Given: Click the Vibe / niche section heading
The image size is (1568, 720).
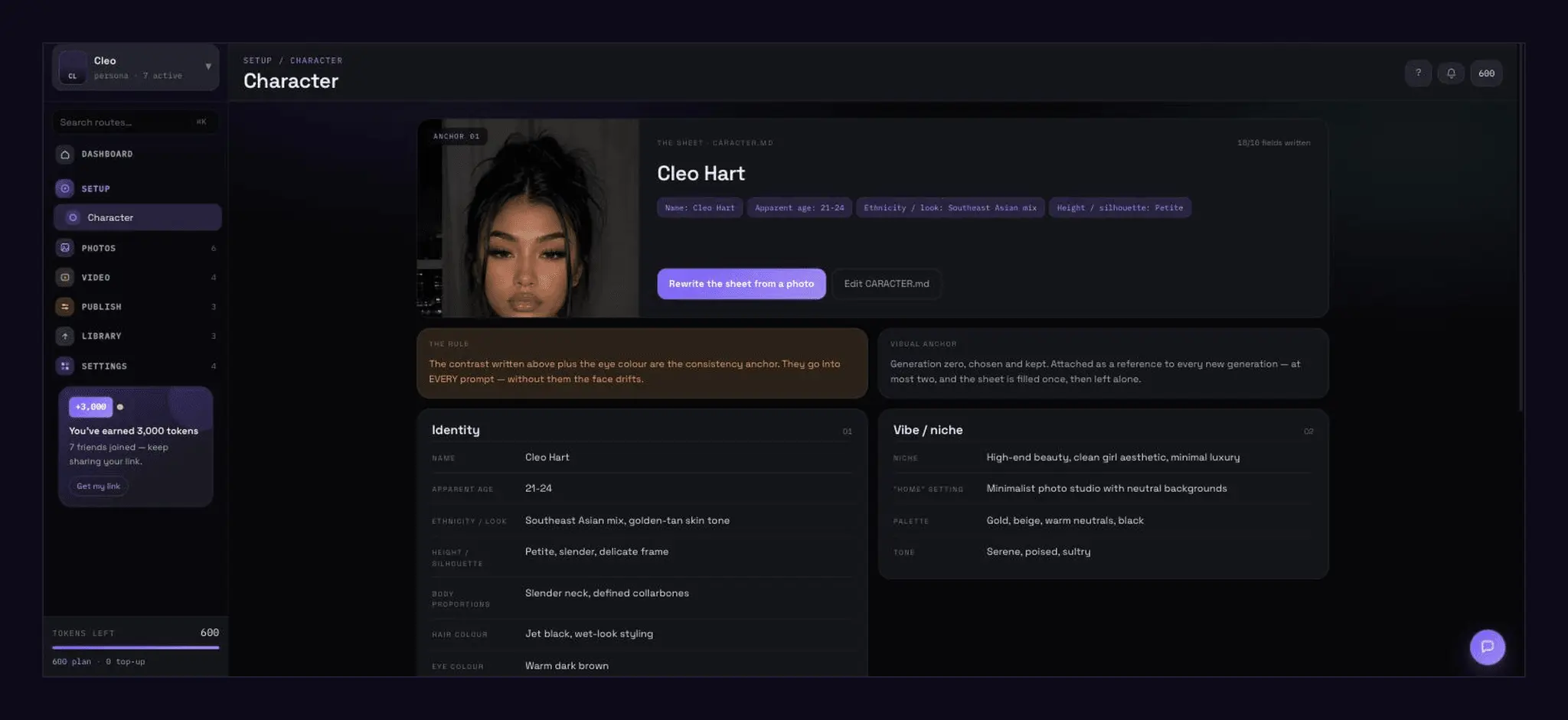Looking at the screenshot, I should (x=928, y=430).
